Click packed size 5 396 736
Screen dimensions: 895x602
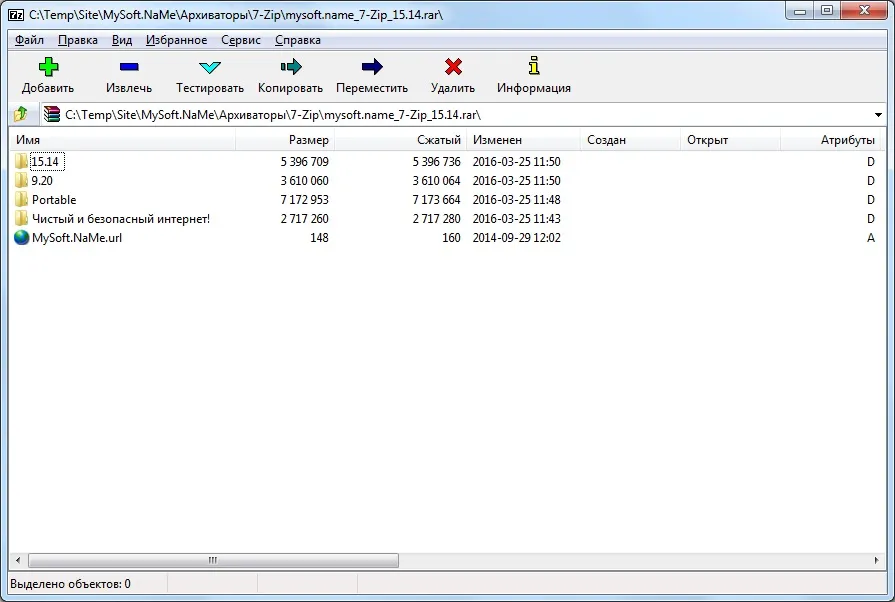(437, 161)
